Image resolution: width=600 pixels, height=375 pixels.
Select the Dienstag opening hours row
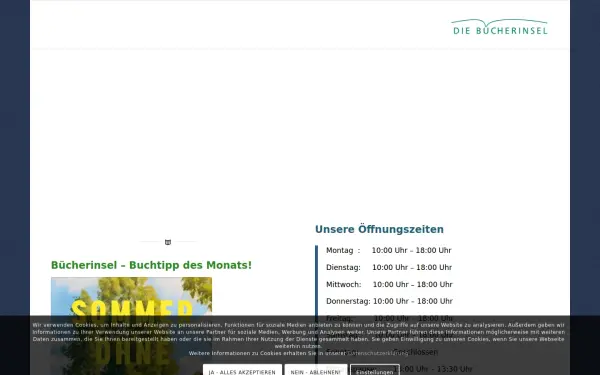[389, 267]
